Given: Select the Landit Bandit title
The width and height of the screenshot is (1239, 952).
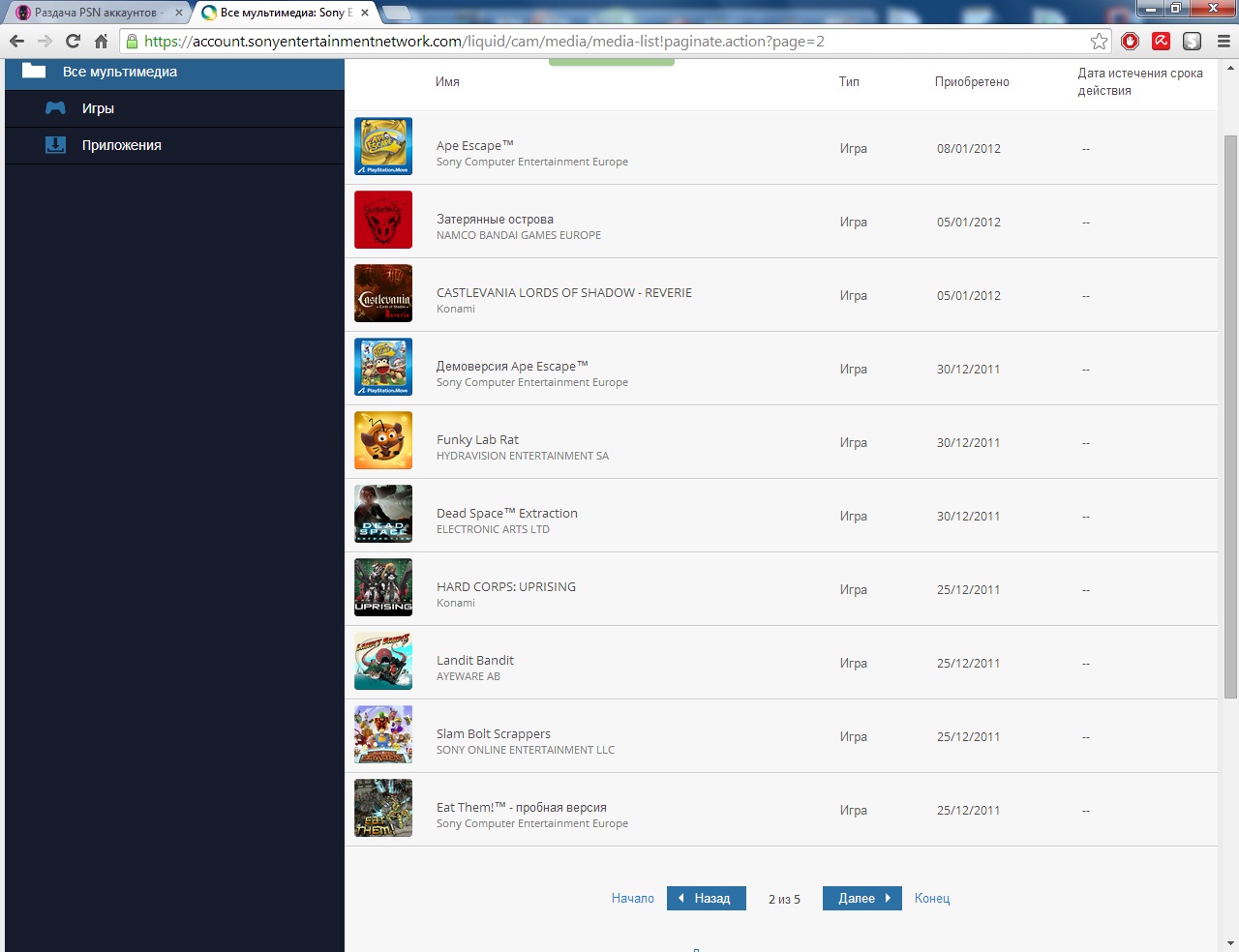Looking at the screenshot, I should 475,660.
